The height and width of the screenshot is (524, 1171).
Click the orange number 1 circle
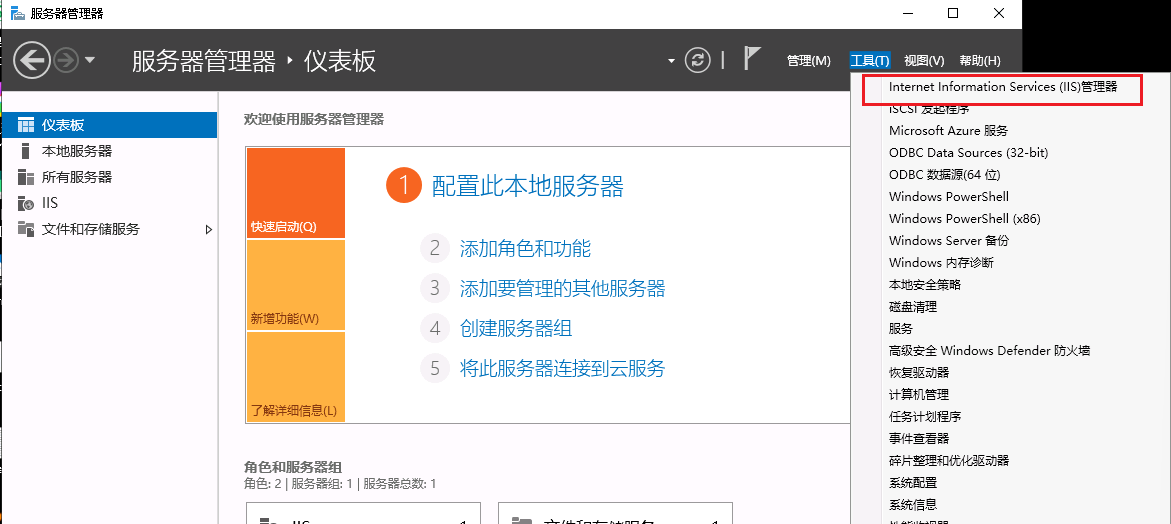coord(404,186)
